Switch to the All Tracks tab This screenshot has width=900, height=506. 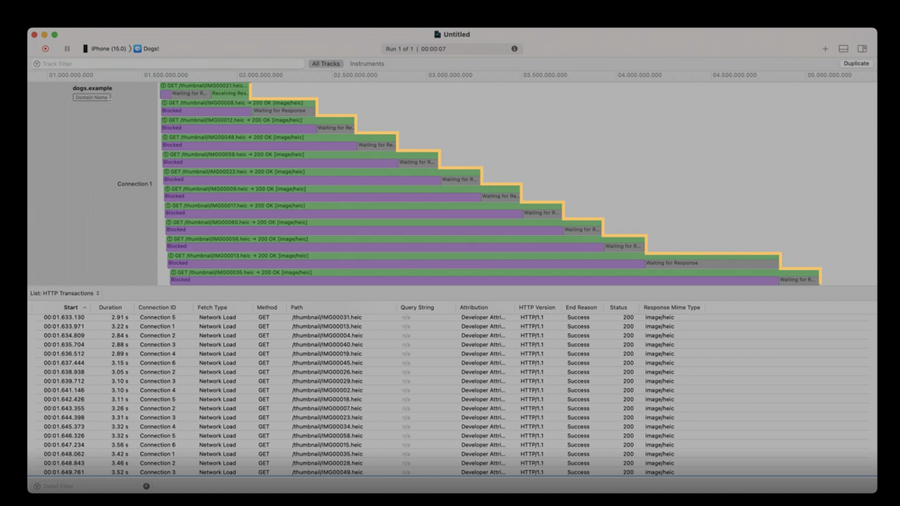coord(325,64)
